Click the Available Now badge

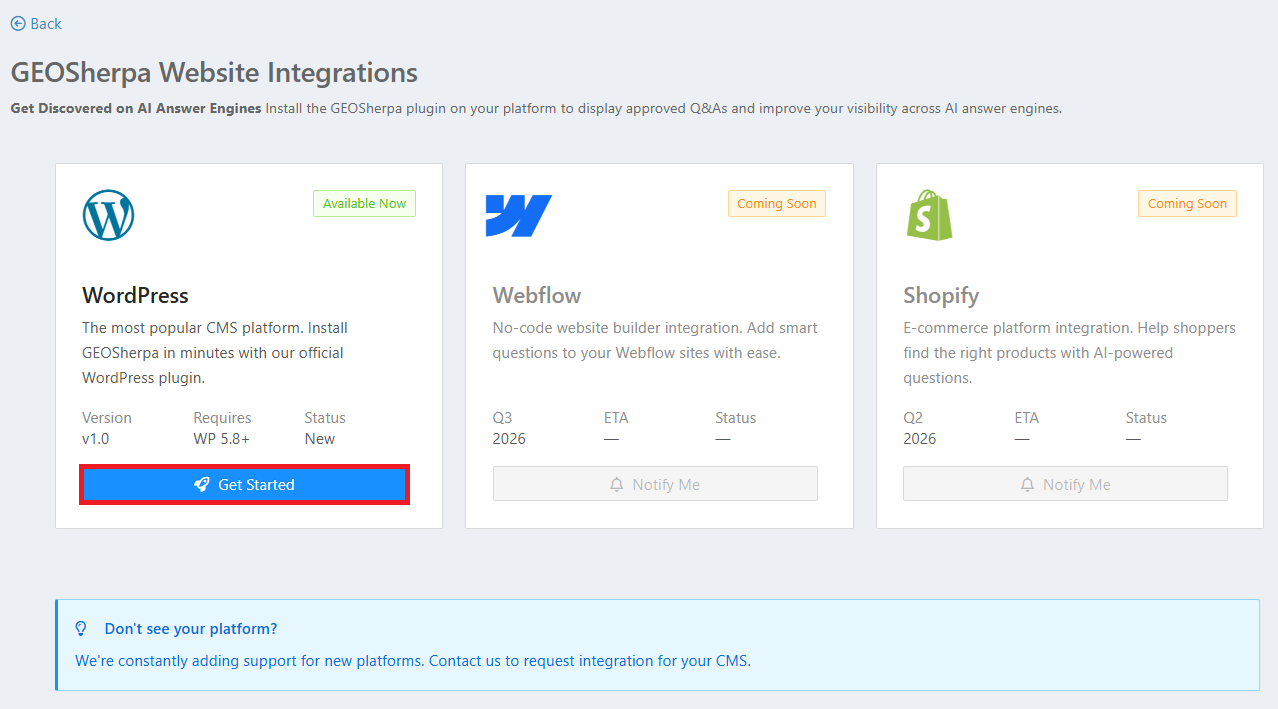364,203
